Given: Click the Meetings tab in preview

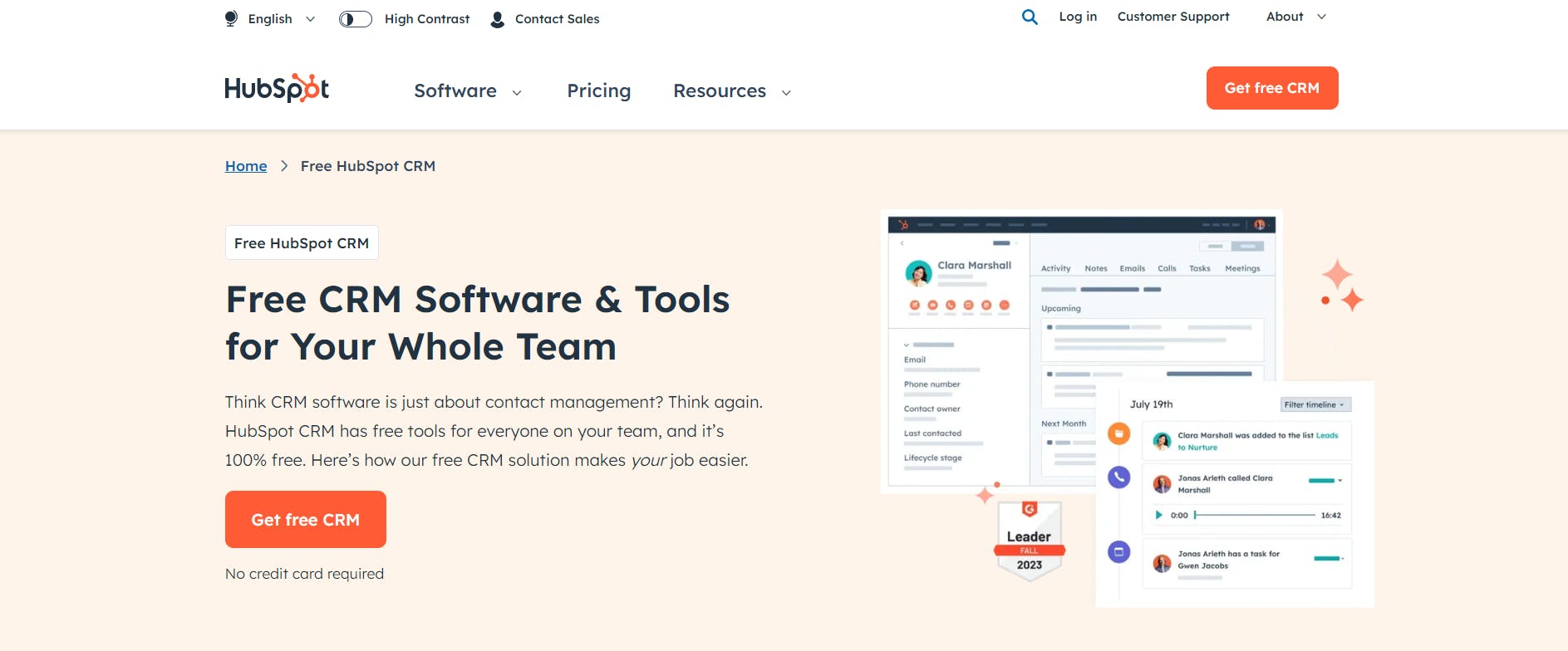Looking at the screenshot, I should 1242,268.
